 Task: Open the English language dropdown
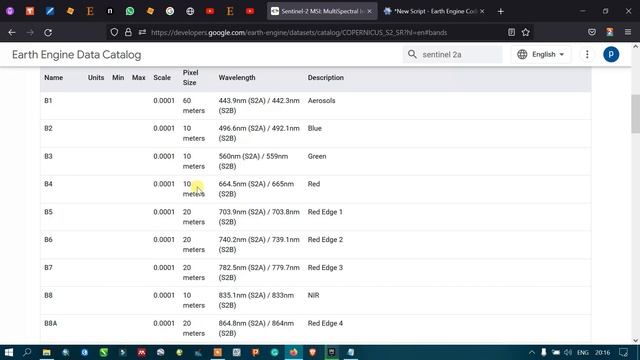click(x=541, y=54)
